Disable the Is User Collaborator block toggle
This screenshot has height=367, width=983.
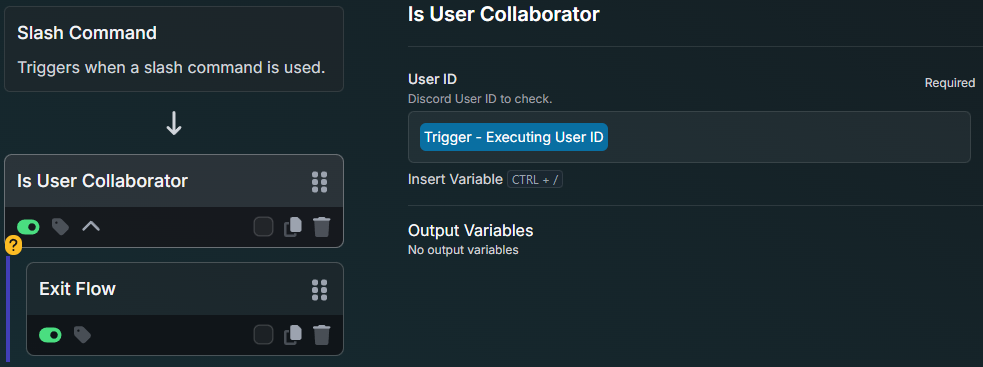pos(28,226)
